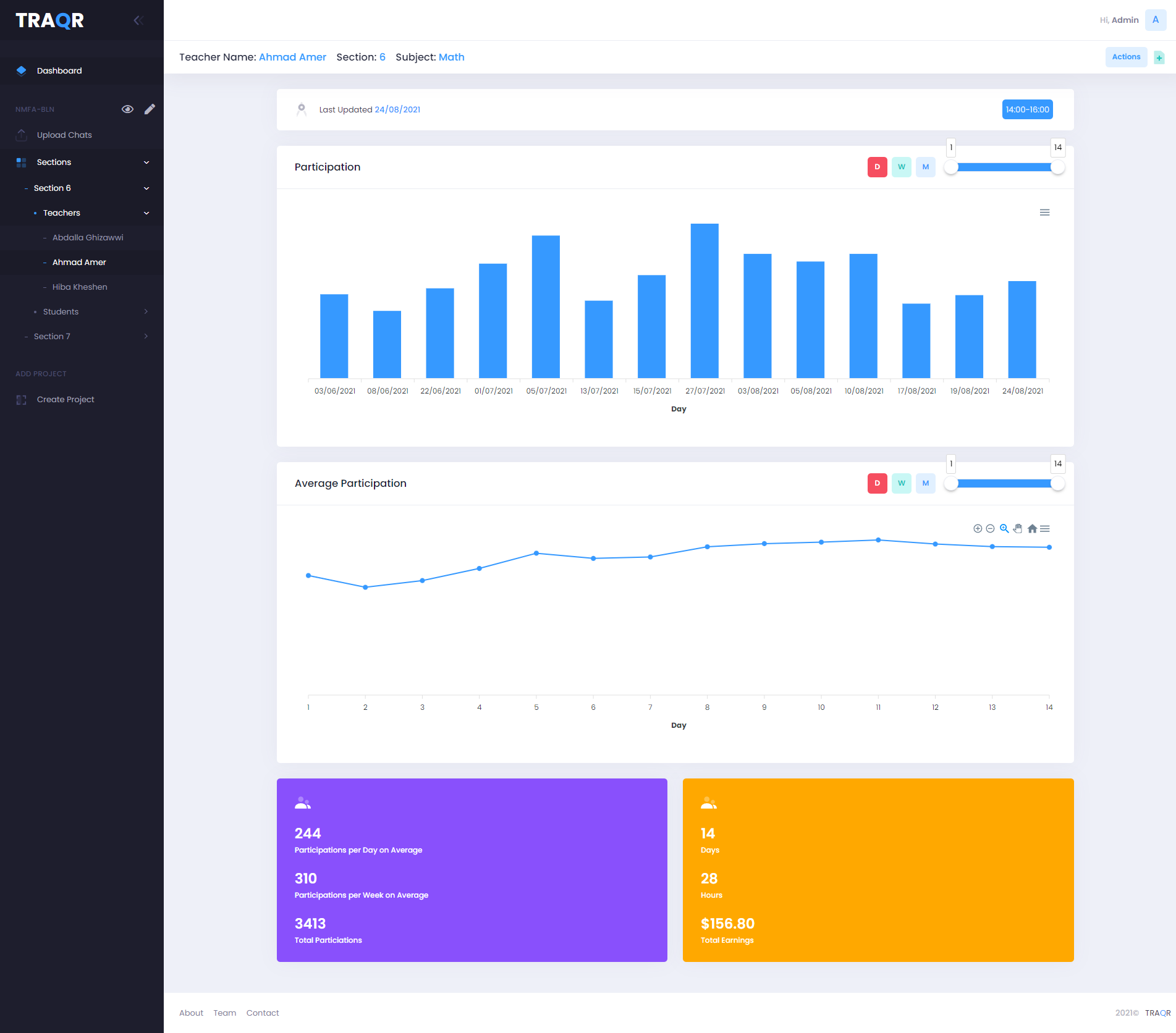Set Average Participation to Monthly view
The width and height of the screenshot is (1176, 1033).
click(926, 484)
